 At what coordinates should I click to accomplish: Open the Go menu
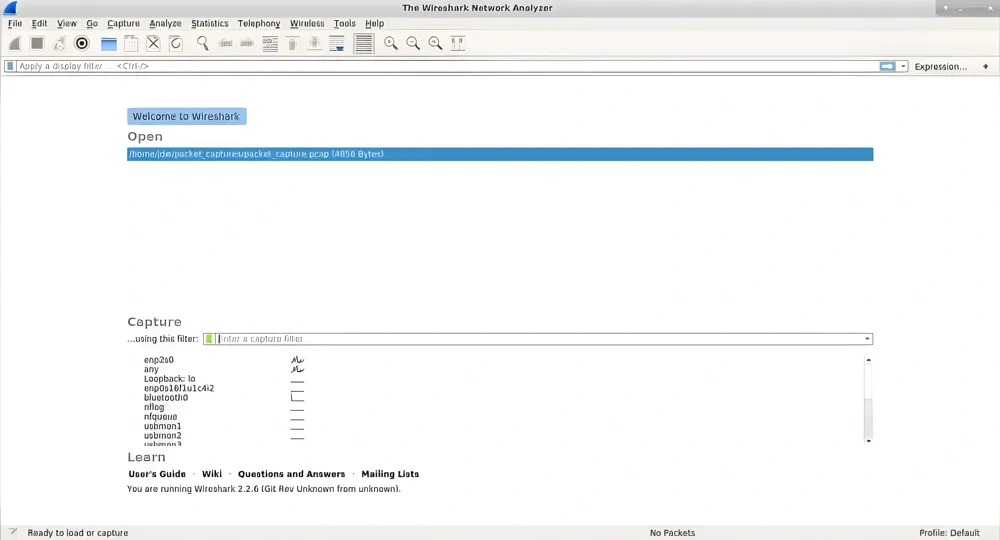click(x=92, y=24)
